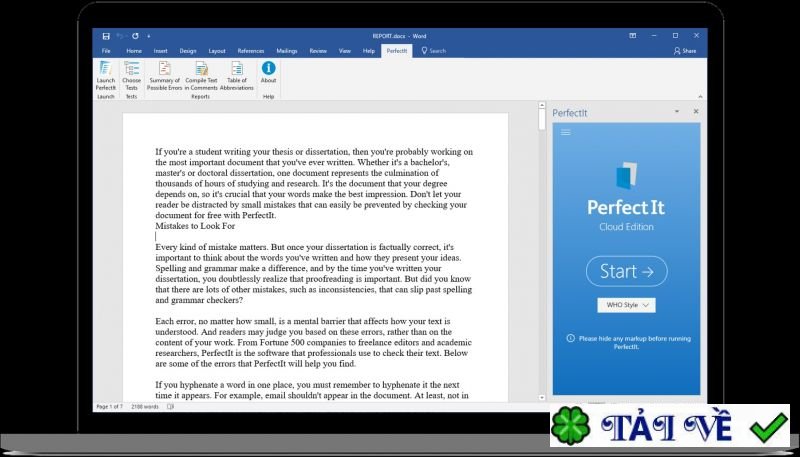Image resolution: width=800 pixels, height=457 pixels.
Task: Click the 2108 words count
Action: coord(145,407)
